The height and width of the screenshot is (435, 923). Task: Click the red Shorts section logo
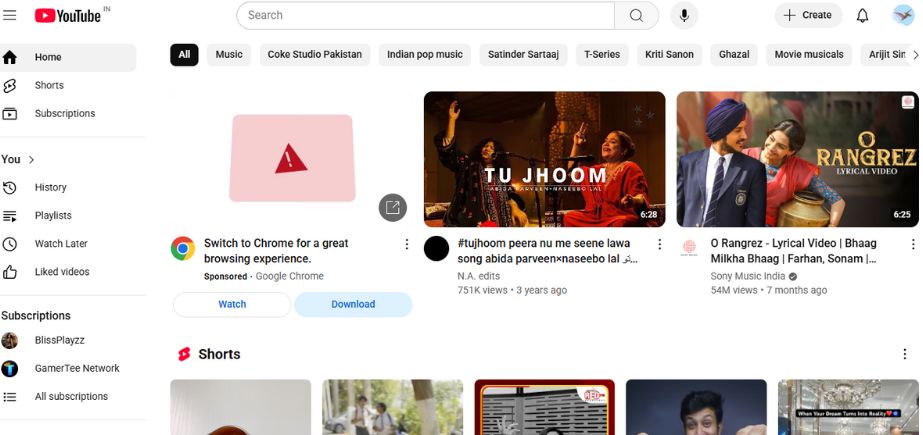[184, 354]
